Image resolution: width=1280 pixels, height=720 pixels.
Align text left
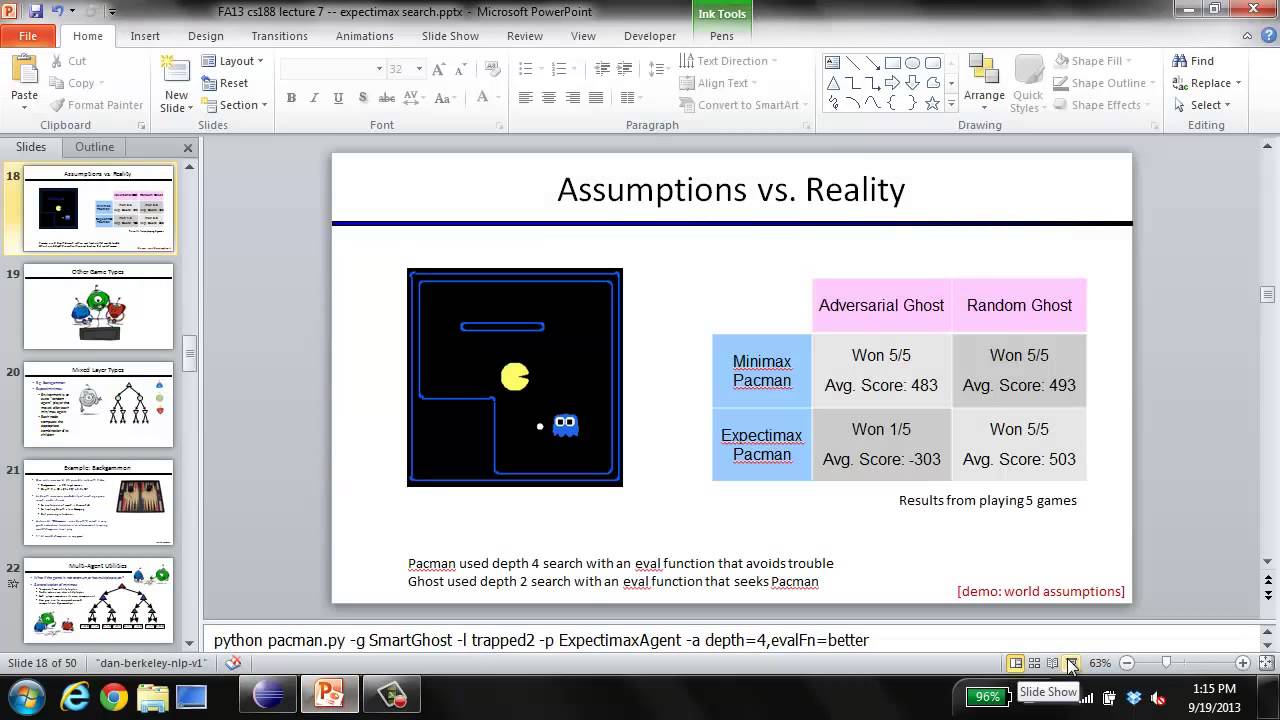pyautogui.click(x=525, y=98)
